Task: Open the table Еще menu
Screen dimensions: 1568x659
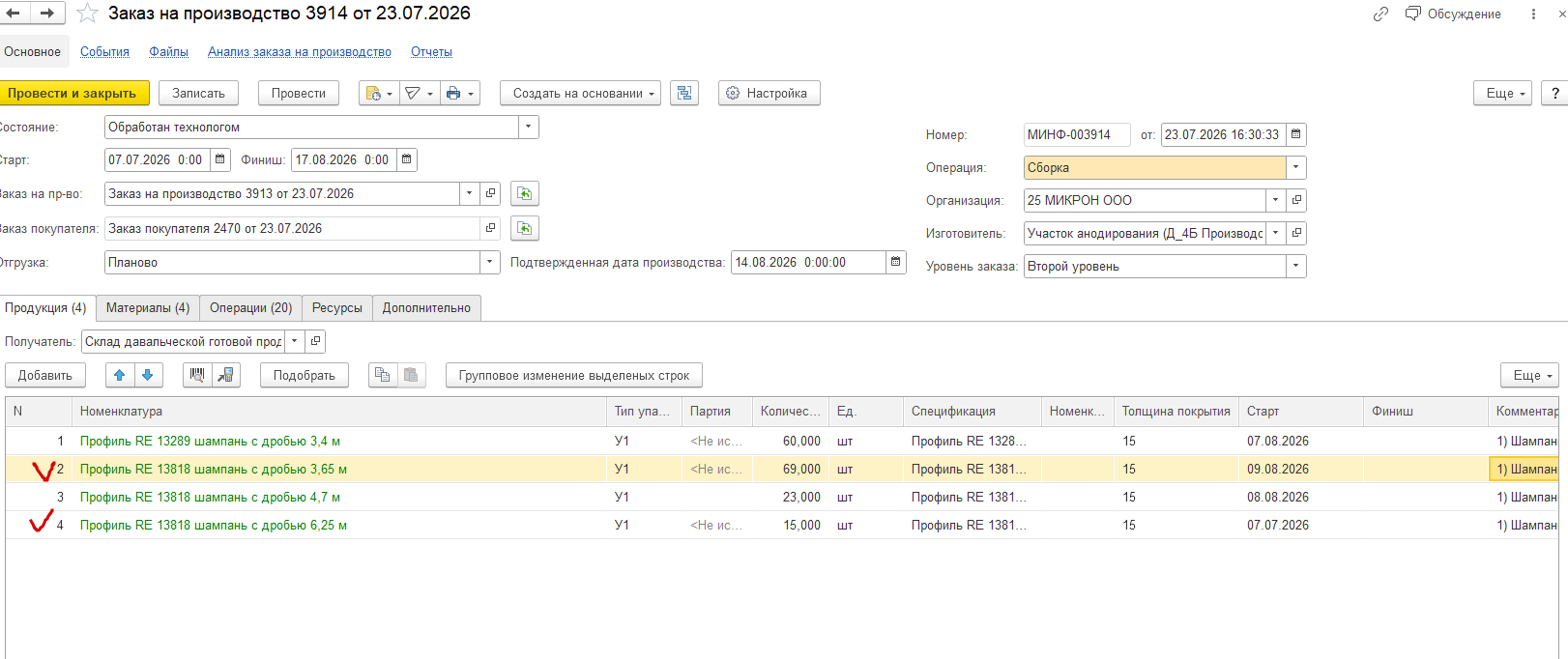Action: pyautogui.click(x=1530, y=375)
